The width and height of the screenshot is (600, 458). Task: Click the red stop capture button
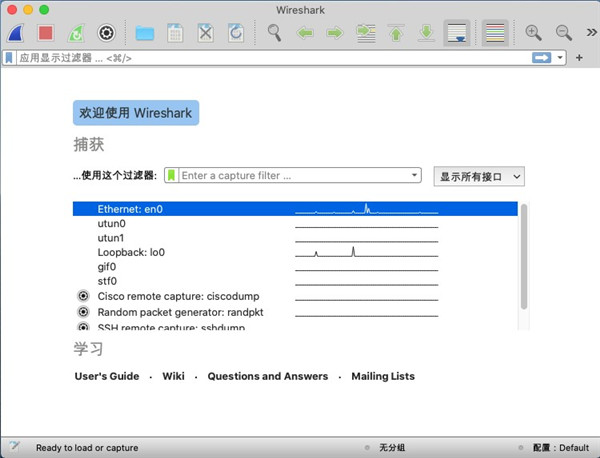pyautogui.click(x=45, y=32)
